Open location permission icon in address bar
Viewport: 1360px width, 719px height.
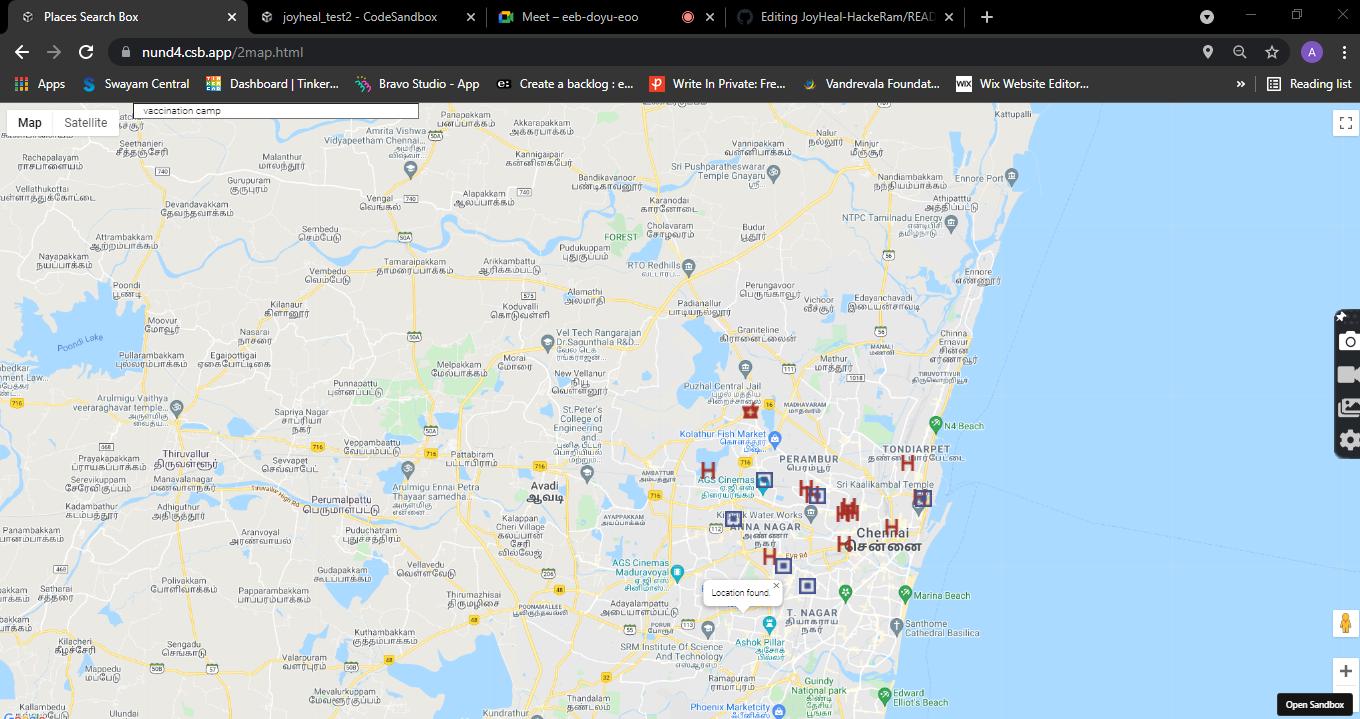click(1208, 52)
